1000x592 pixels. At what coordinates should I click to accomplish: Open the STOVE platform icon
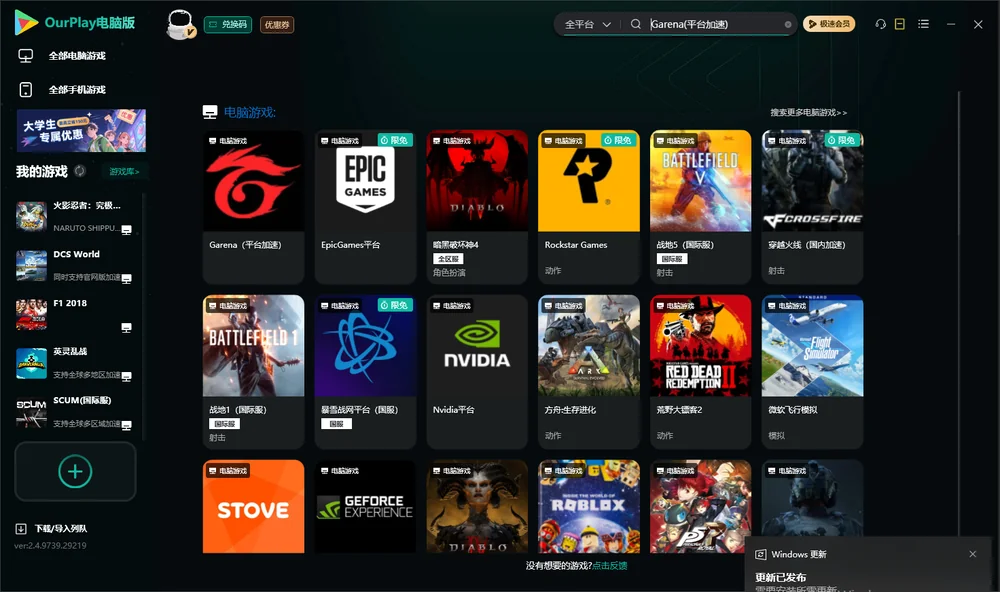pos(253,507)
